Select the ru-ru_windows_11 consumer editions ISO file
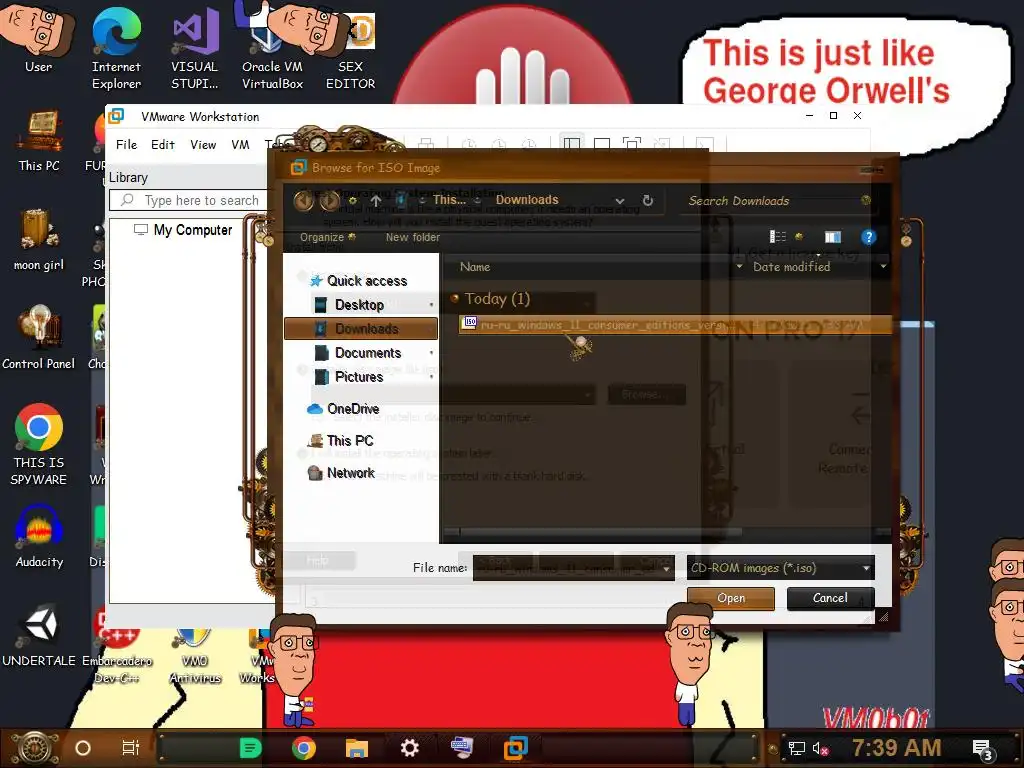 [x=675, y=325]
